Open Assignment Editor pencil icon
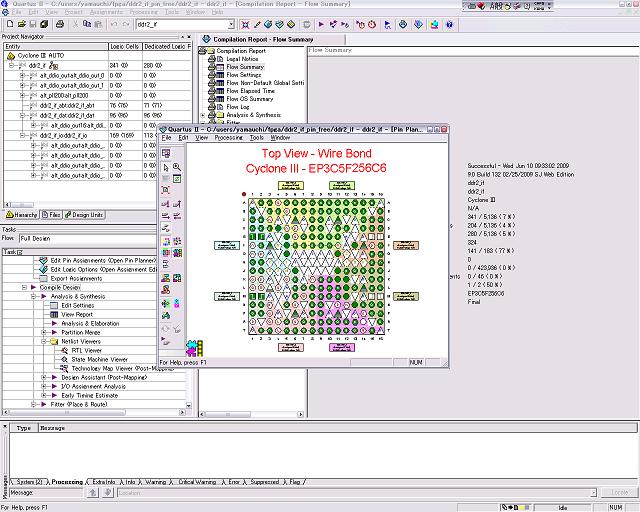This screenshot has width=640, height=512. click(x=257, y=24)
